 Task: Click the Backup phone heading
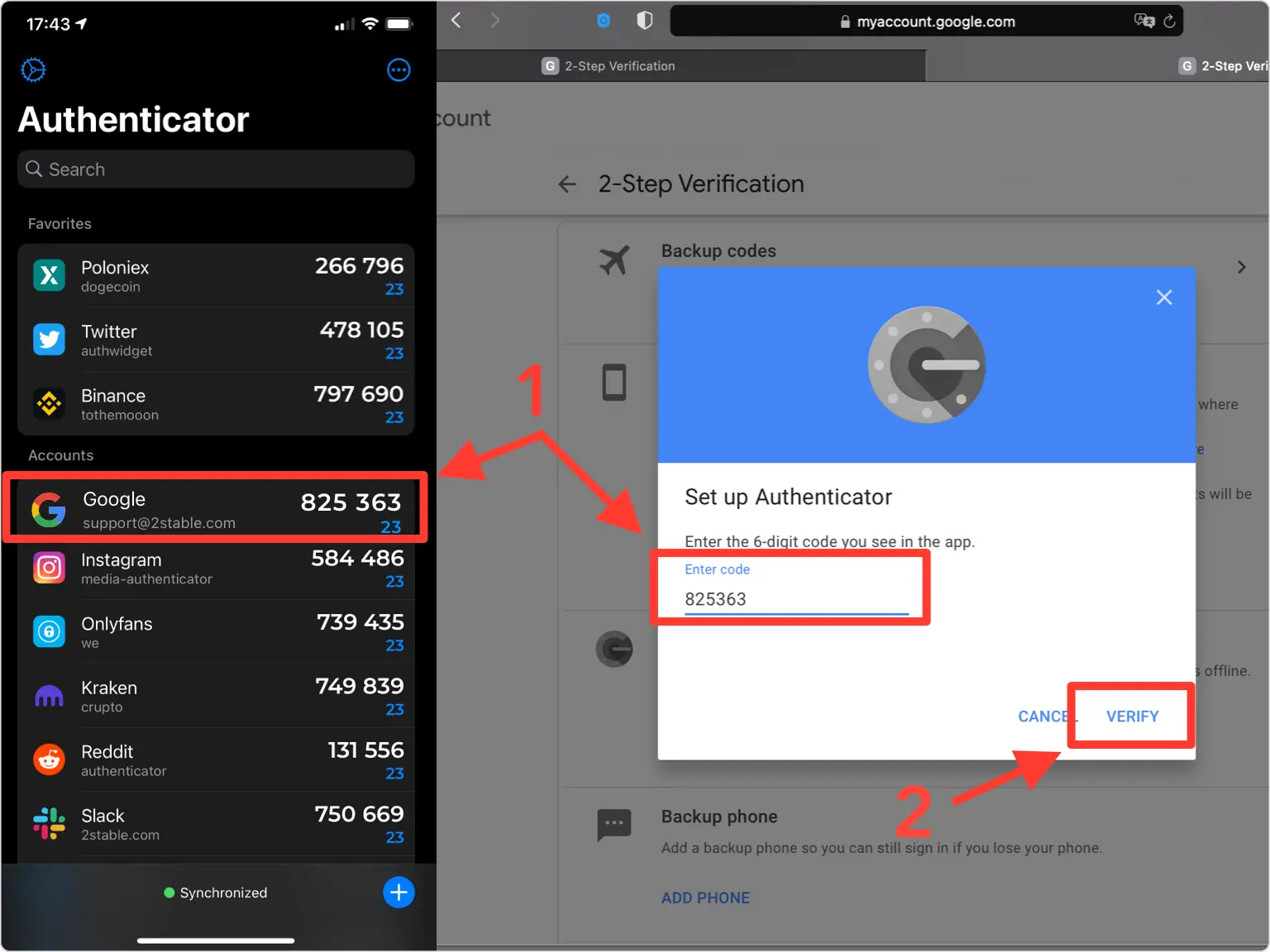click(719, 816)
